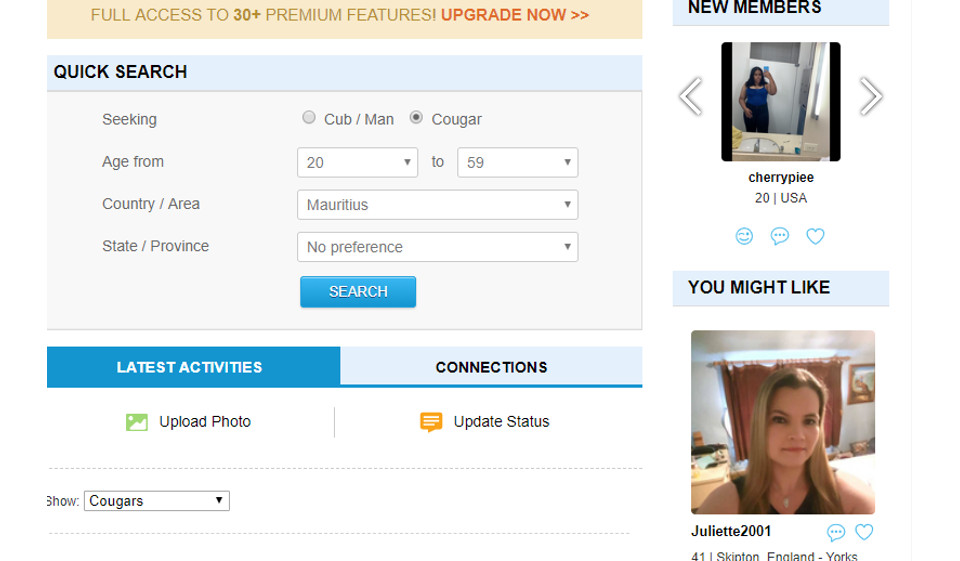Open the minimum age dropdown showing 20
The width and height of the screenshot is (960, 561).
pyautogui.click(x=357, y=163)
